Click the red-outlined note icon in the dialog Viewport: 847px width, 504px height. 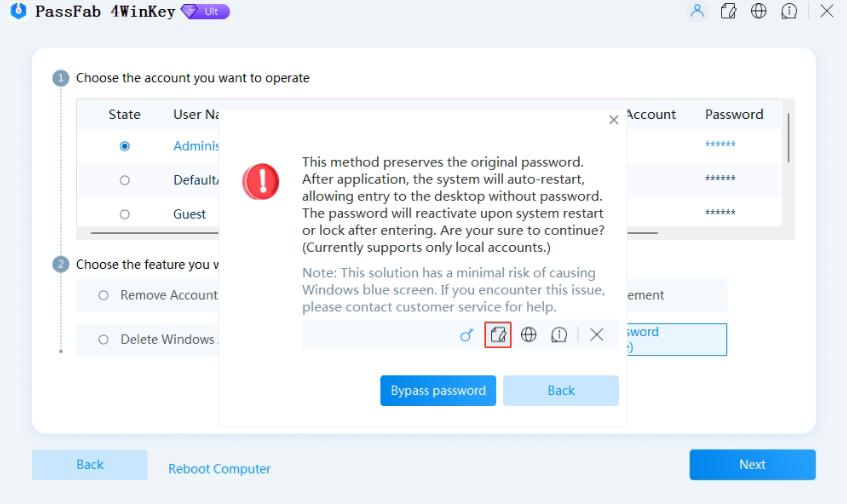[498, 335]
